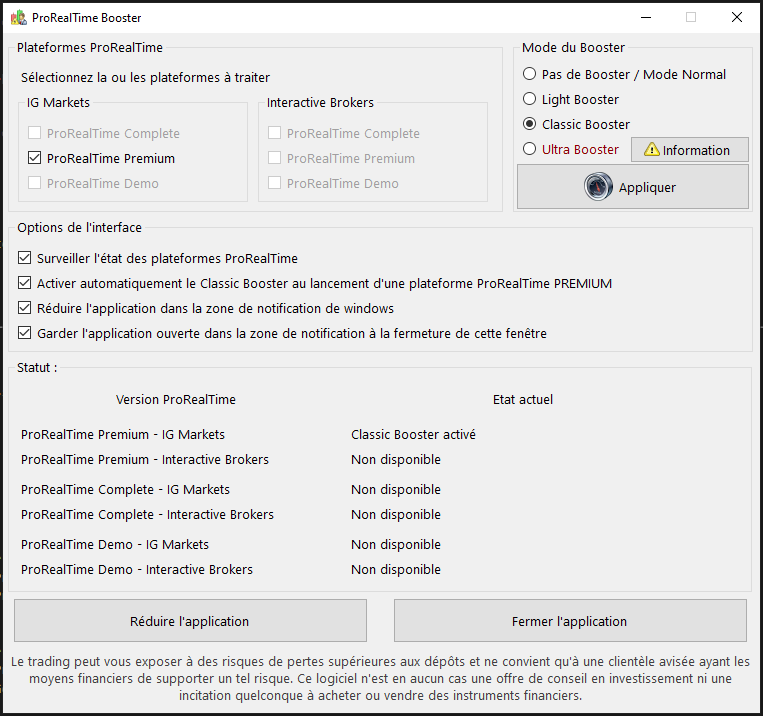This screenshot has width=763, height=716.
Task: Check Interactive Brokers ProRealTime Premium checkbox
Action: (274, 158)
